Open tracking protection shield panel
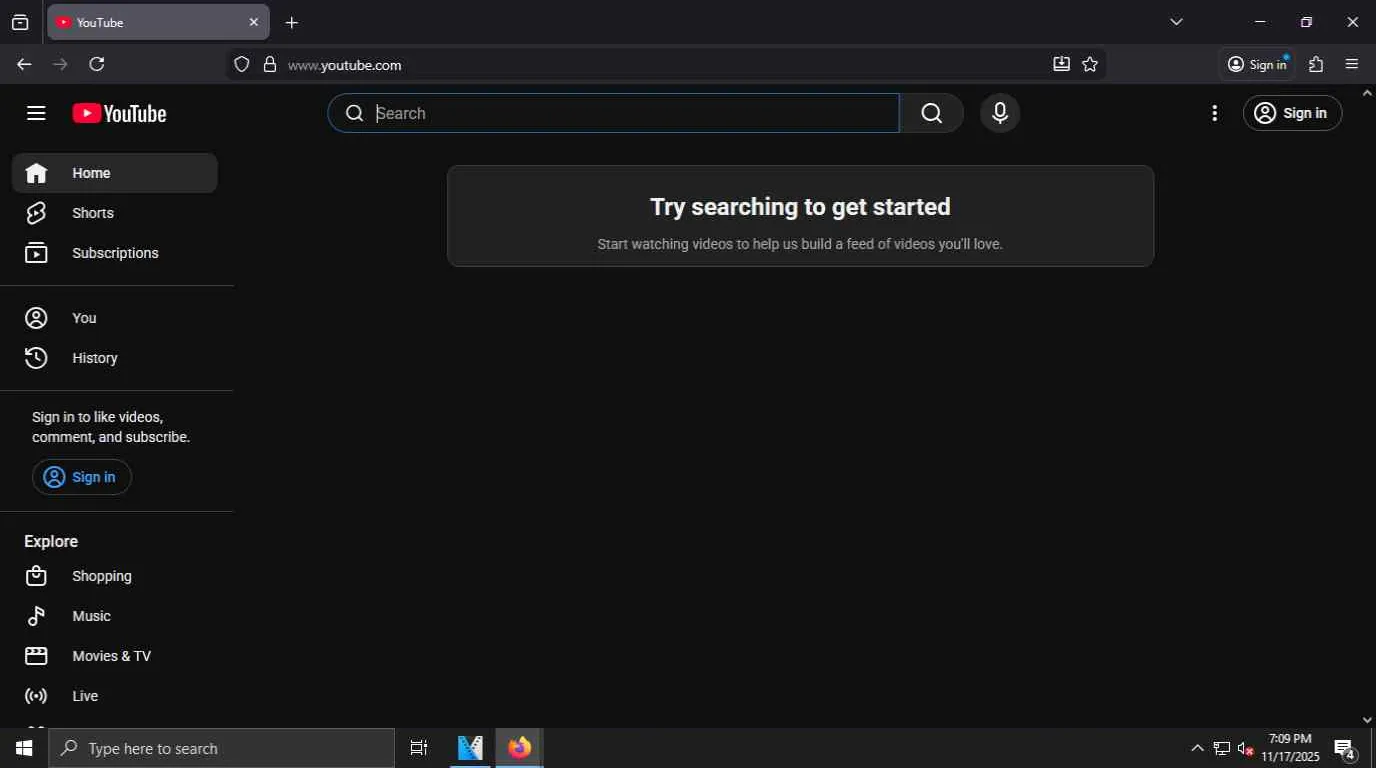 pos(241,64)
